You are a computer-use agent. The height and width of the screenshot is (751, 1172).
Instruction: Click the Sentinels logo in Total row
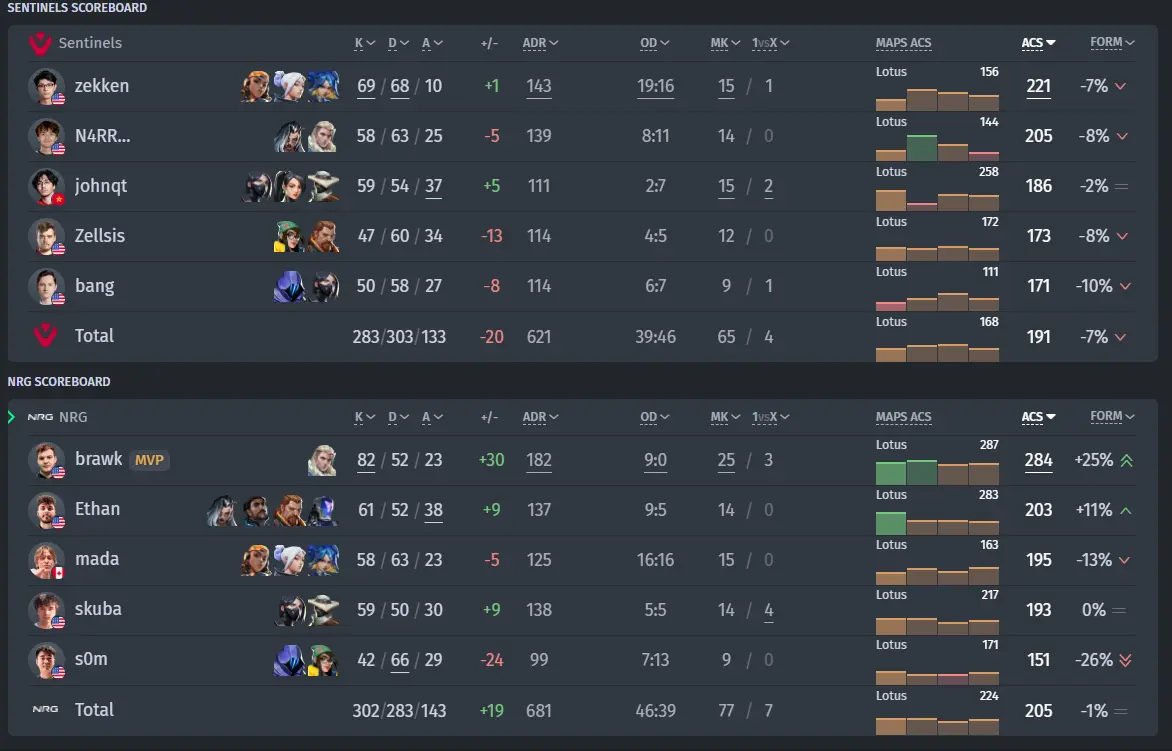point(46,336)
